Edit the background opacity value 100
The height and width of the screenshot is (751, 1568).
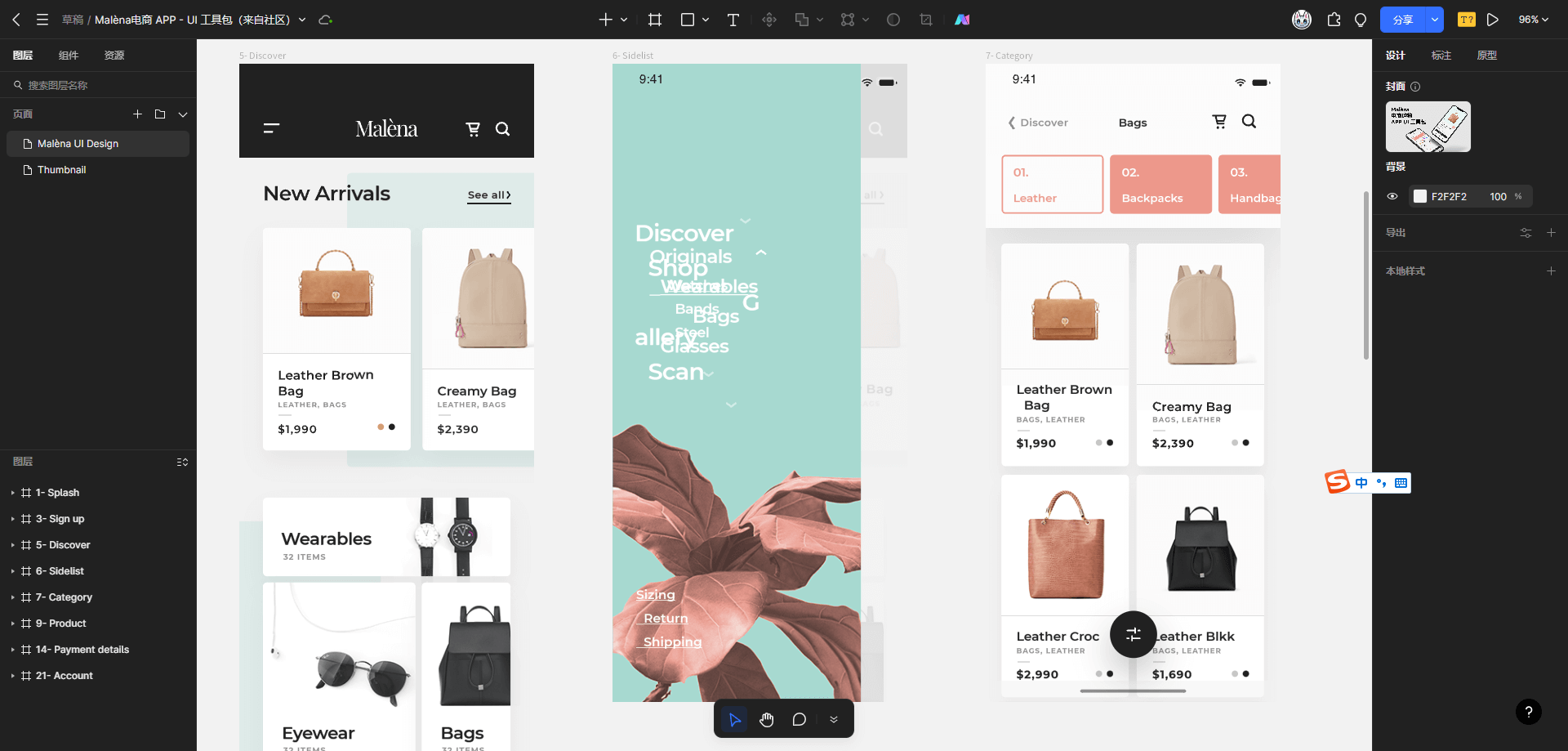point(1498,197)
